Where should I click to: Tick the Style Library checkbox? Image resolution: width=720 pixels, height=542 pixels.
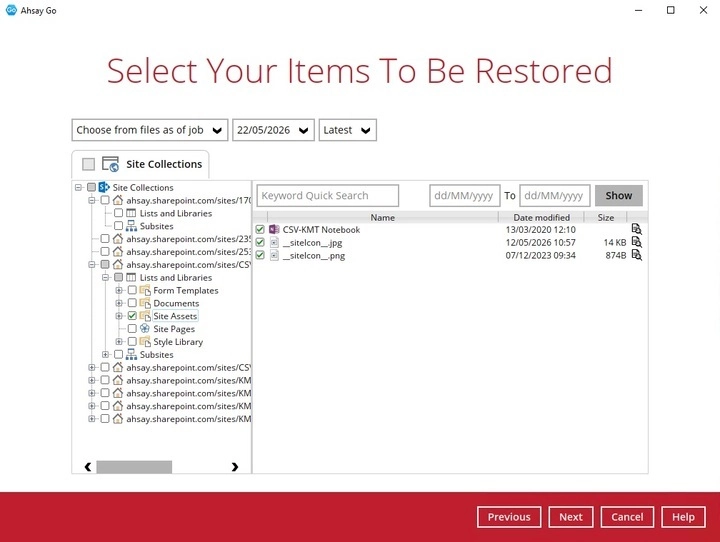pos(132,341)
